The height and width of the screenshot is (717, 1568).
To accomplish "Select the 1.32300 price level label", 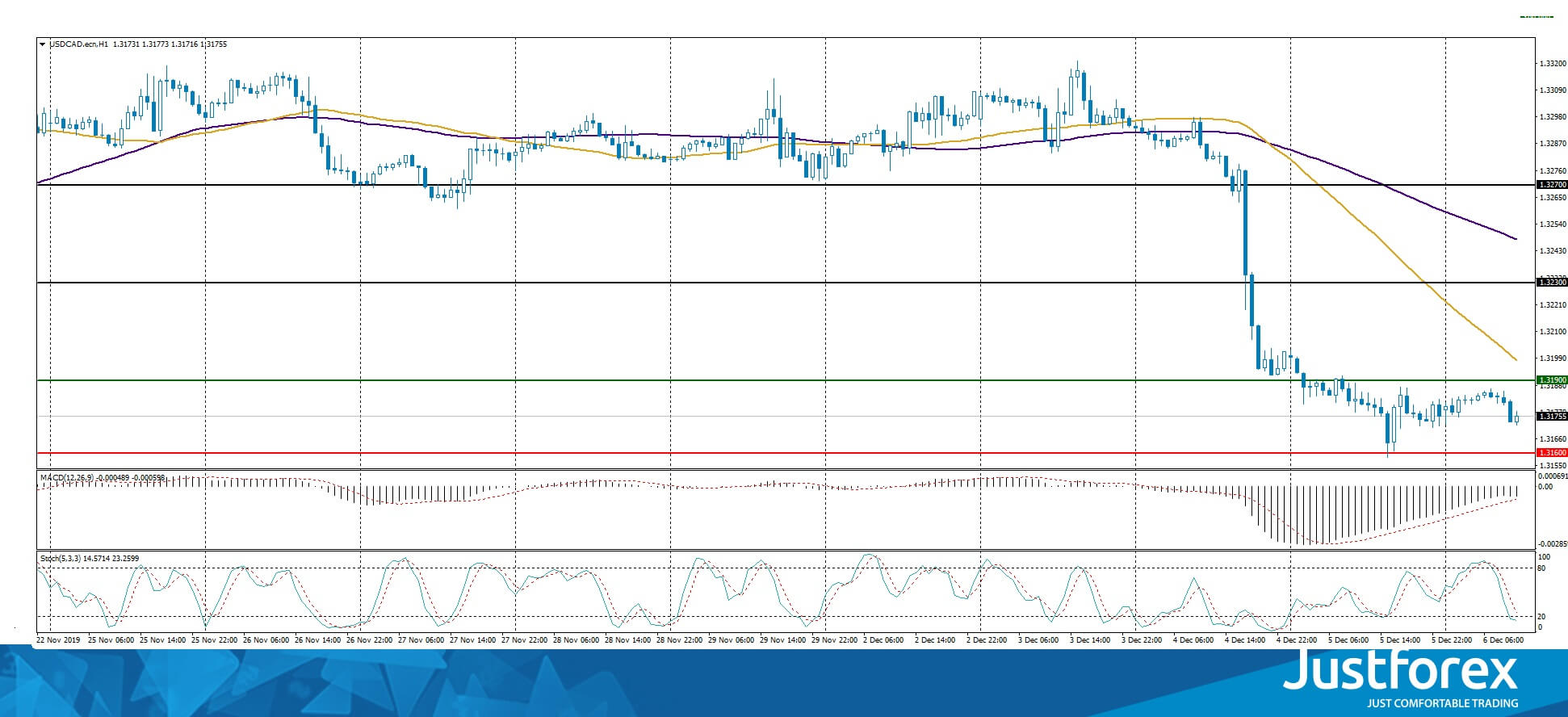I will pyautogui.click(x=1552, y=282).
